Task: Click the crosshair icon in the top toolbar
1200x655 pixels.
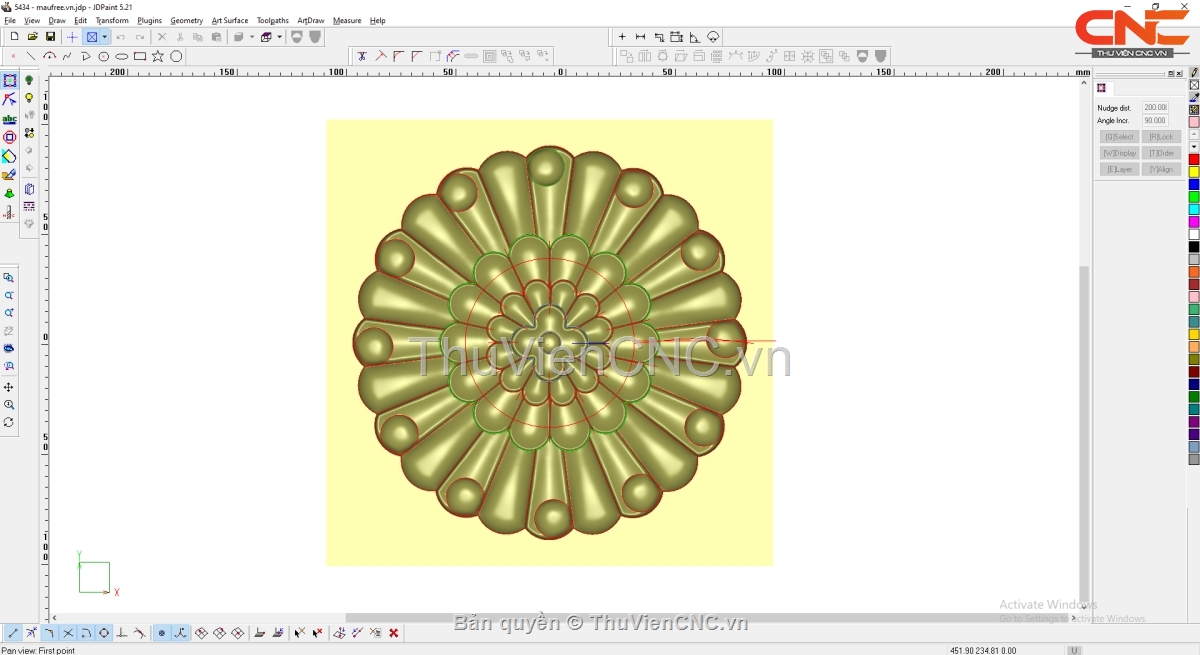Action: point(72,37)
